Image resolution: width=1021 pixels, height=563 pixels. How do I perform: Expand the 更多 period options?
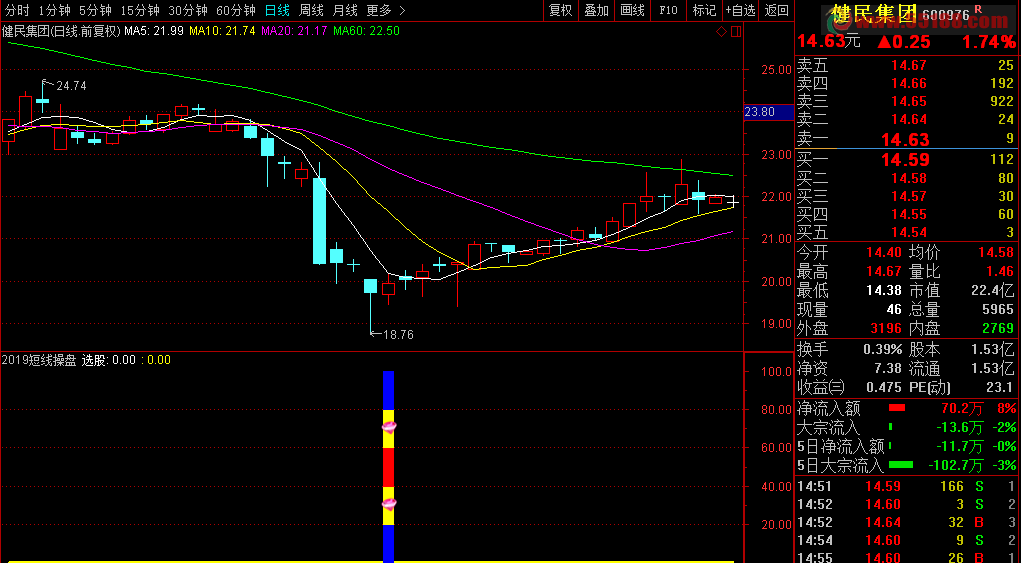coord(385,10)
